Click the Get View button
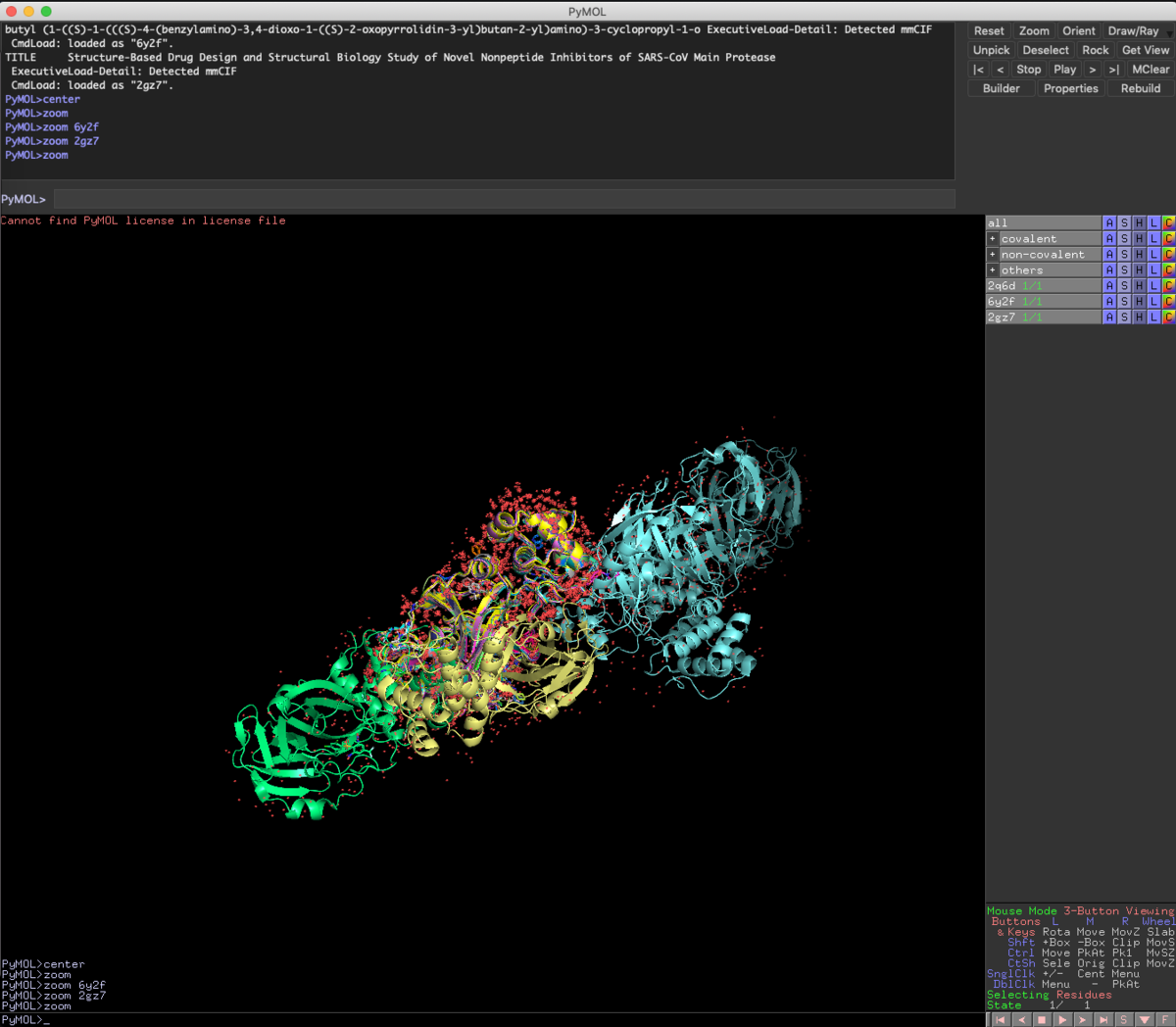Viewport: 1176px width, 1027px height. [1145, 50]
